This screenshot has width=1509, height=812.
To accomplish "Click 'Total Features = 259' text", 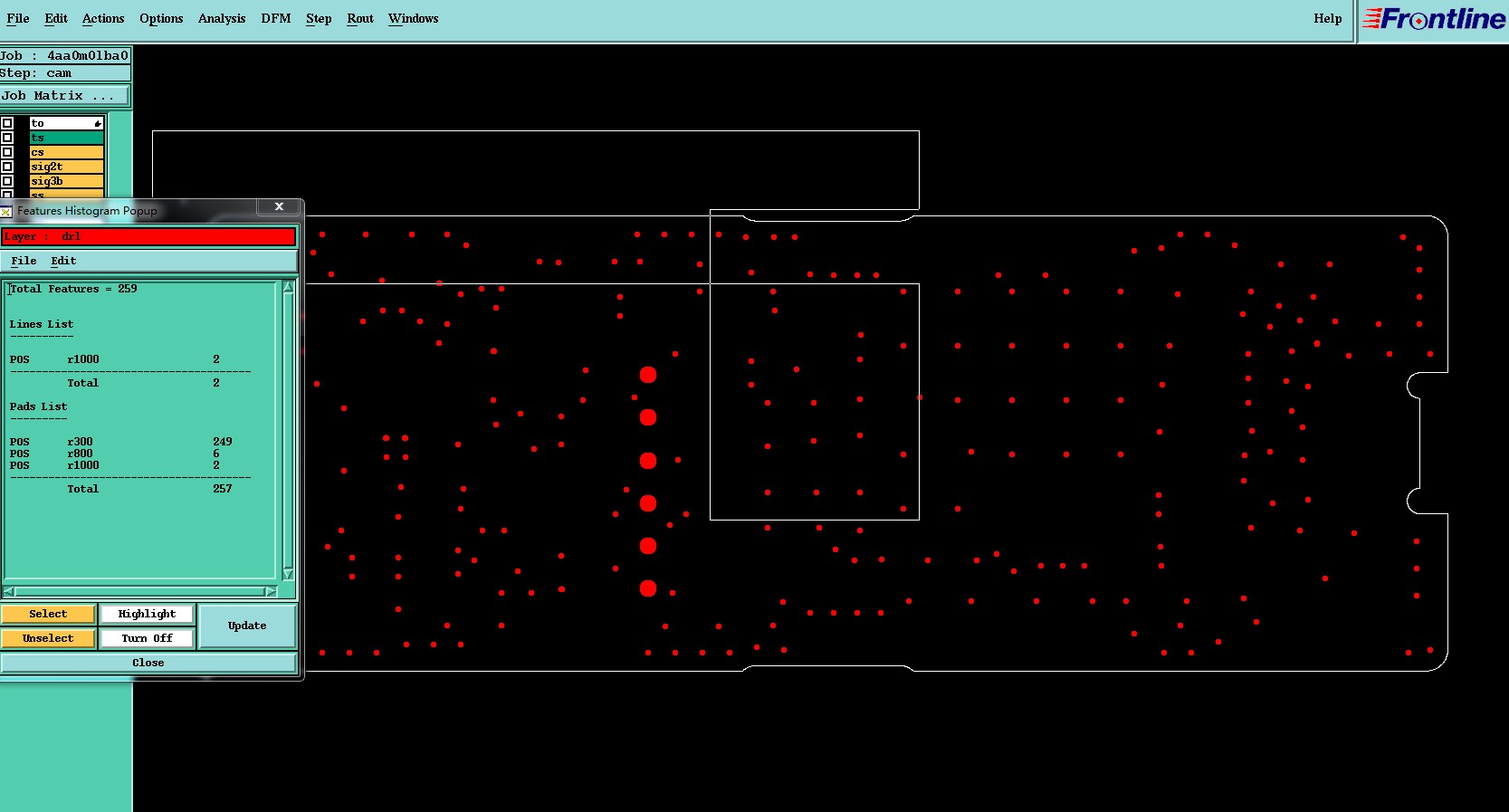I will (x=73, y=289).
